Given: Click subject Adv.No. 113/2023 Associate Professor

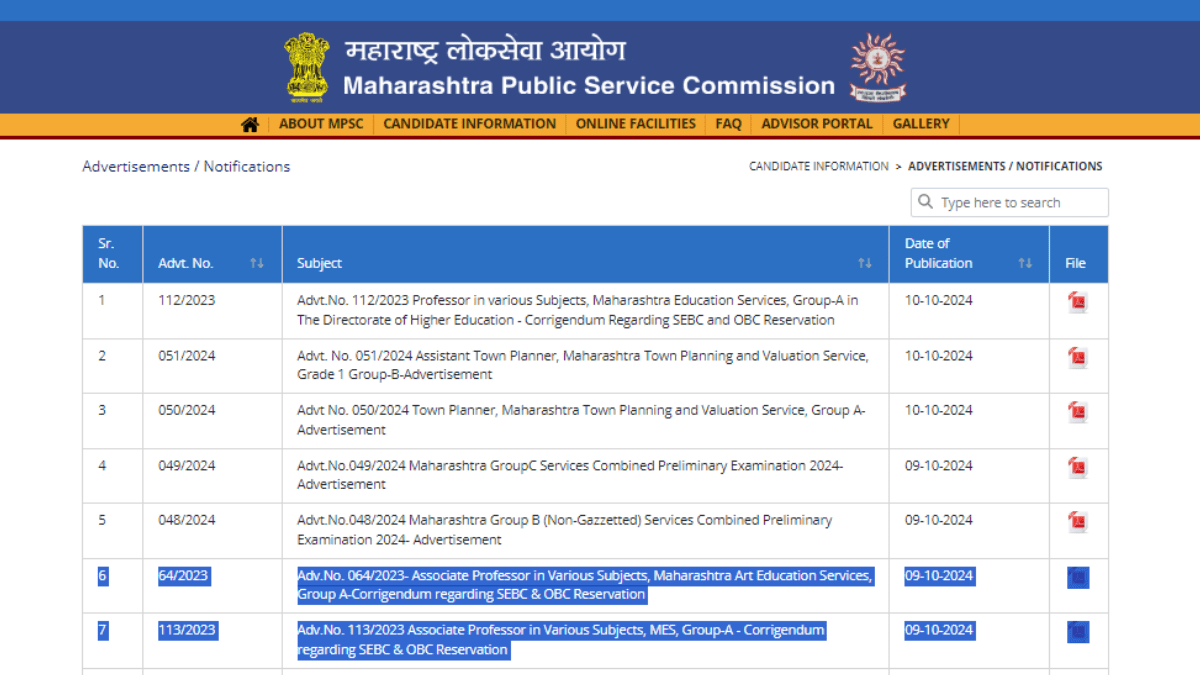Looking at the screenshot, I should [x=561, y=640].
